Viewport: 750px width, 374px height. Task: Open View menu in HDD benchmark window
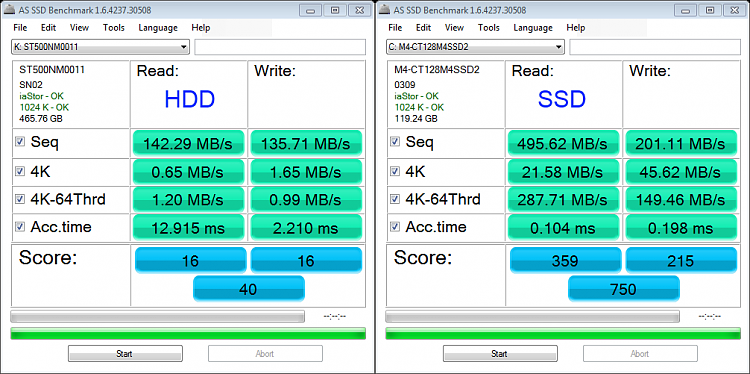tap(79, 28)
